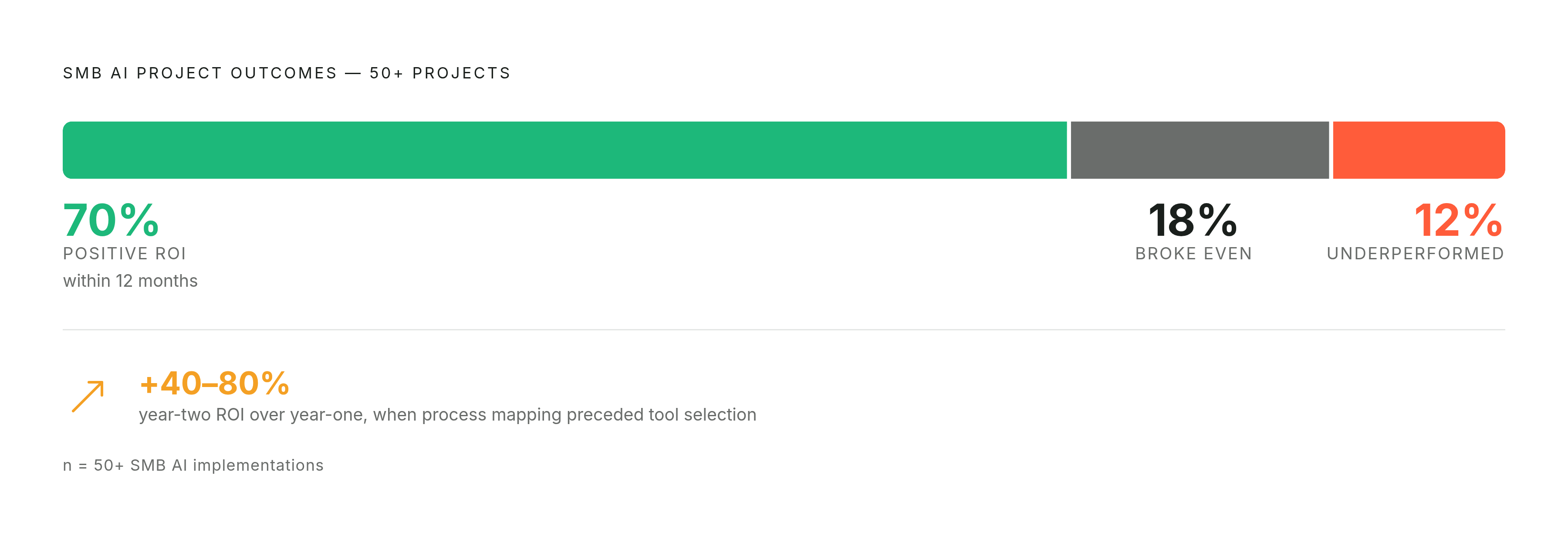Click the n = 50+ SMB footnote

click(193, 465)
